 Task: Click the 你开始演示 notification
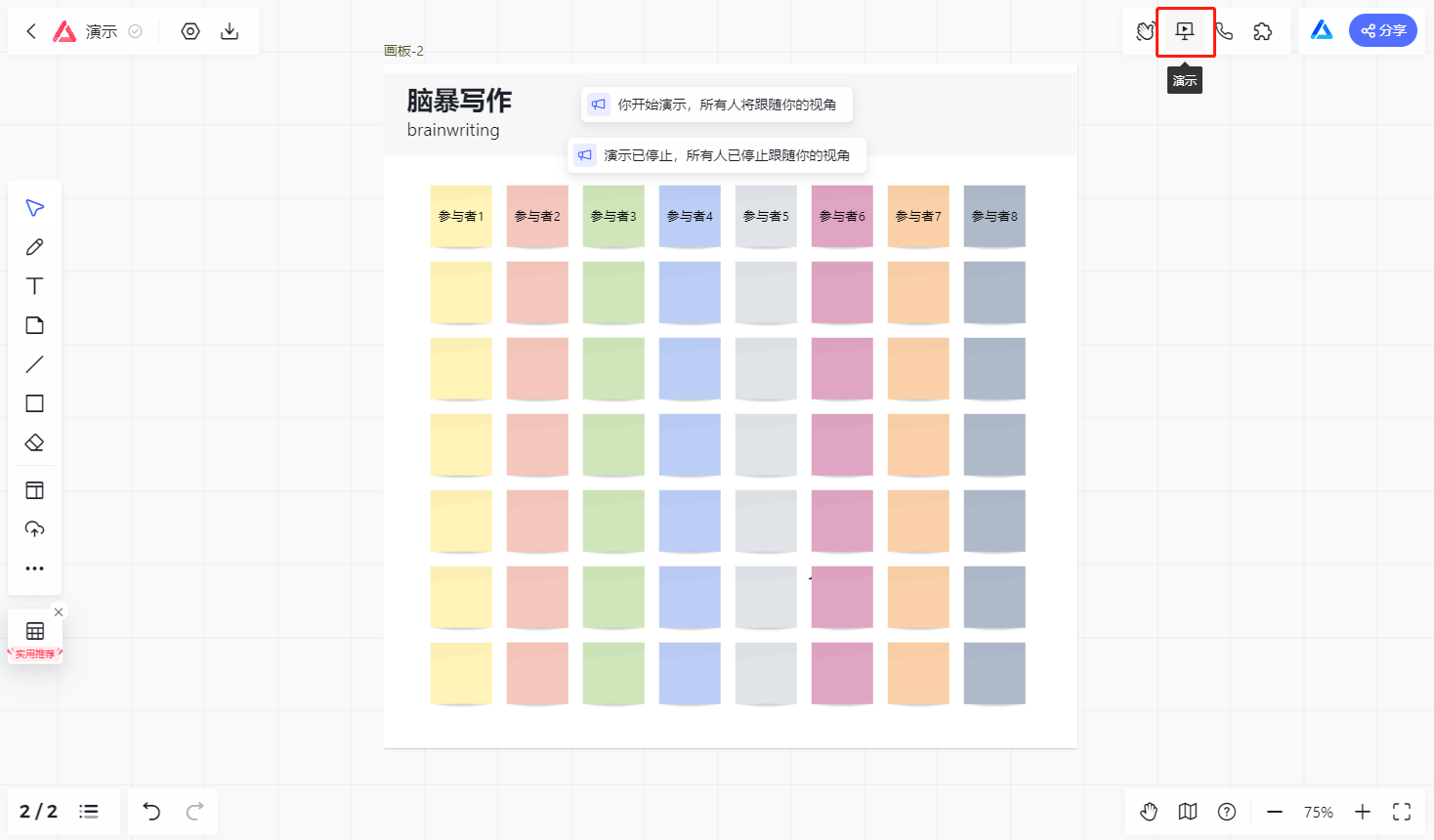[x=717, y=105]
